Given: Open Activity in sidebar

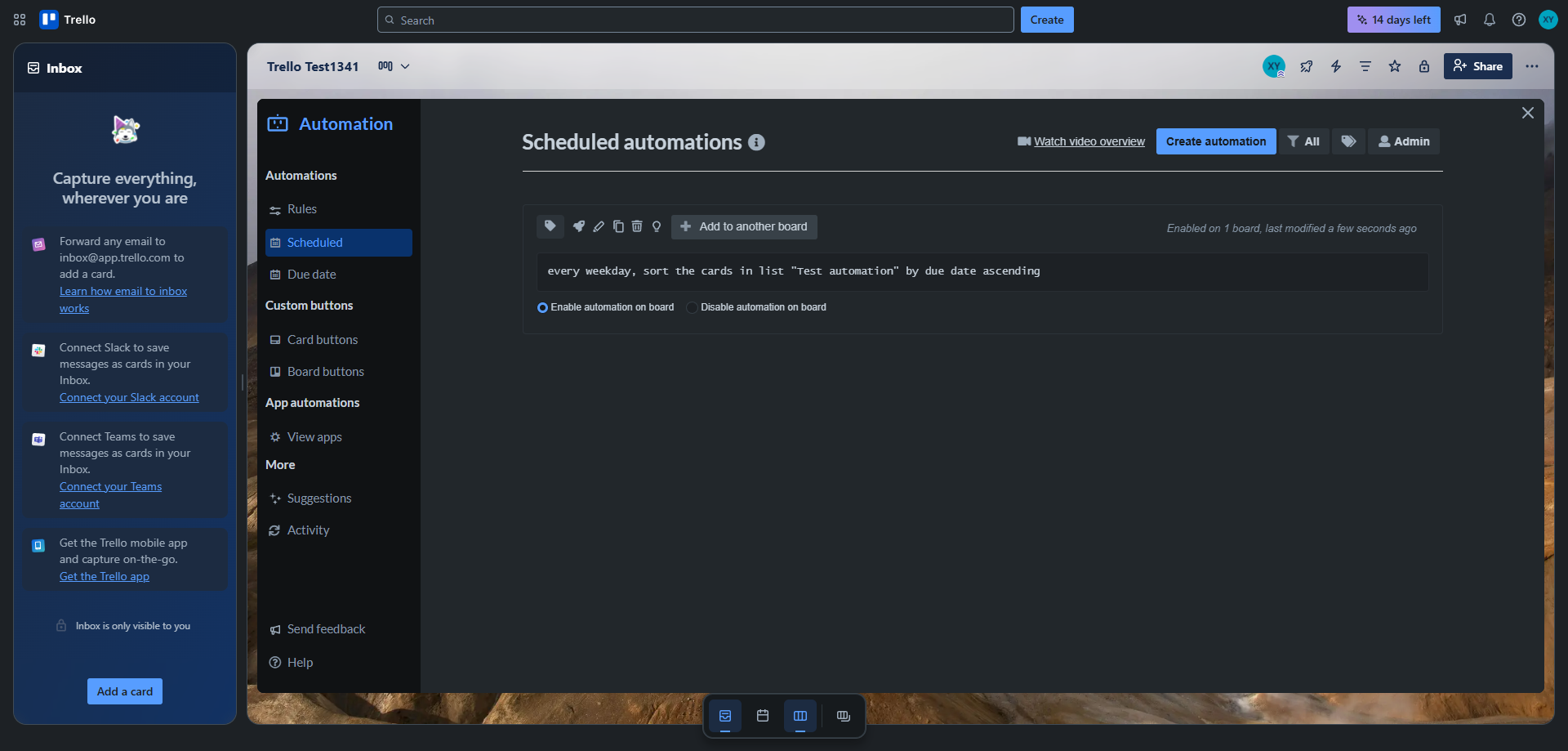Looking at the screenshot, I should tap(338, 530).
